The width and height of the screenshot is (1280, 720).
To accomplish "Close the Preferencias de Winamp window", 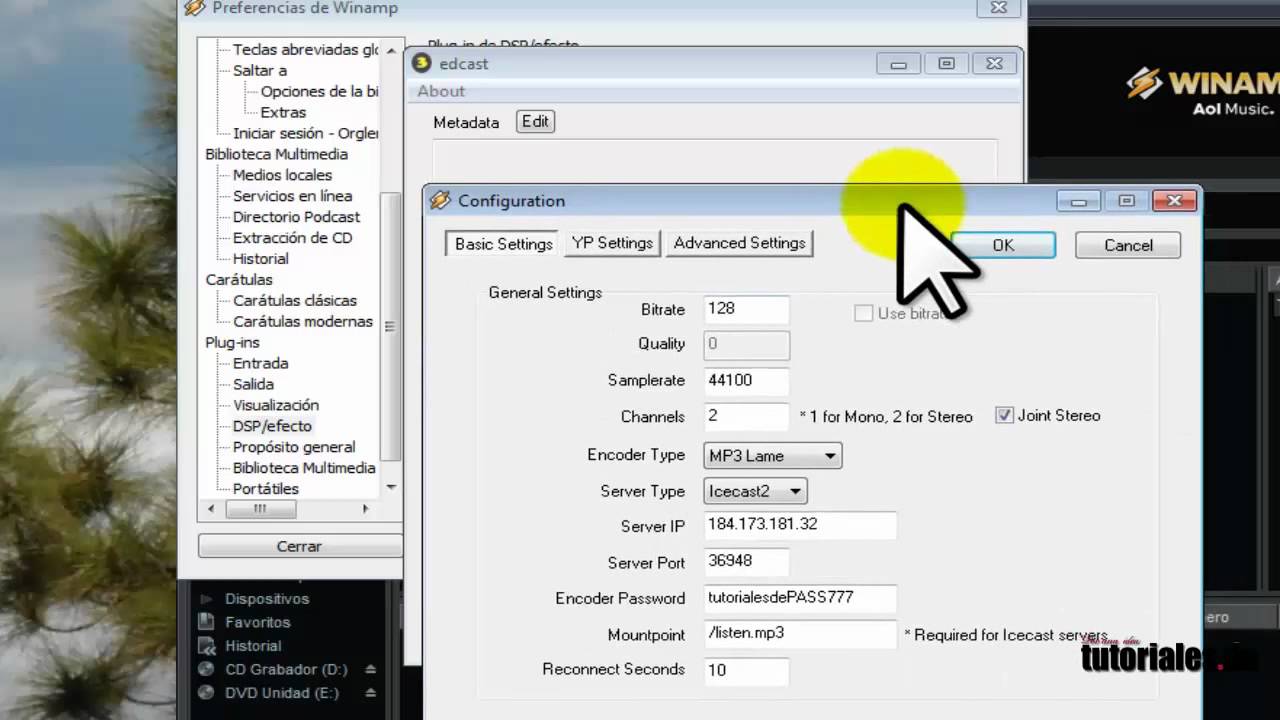I will (x=999, y=8).
